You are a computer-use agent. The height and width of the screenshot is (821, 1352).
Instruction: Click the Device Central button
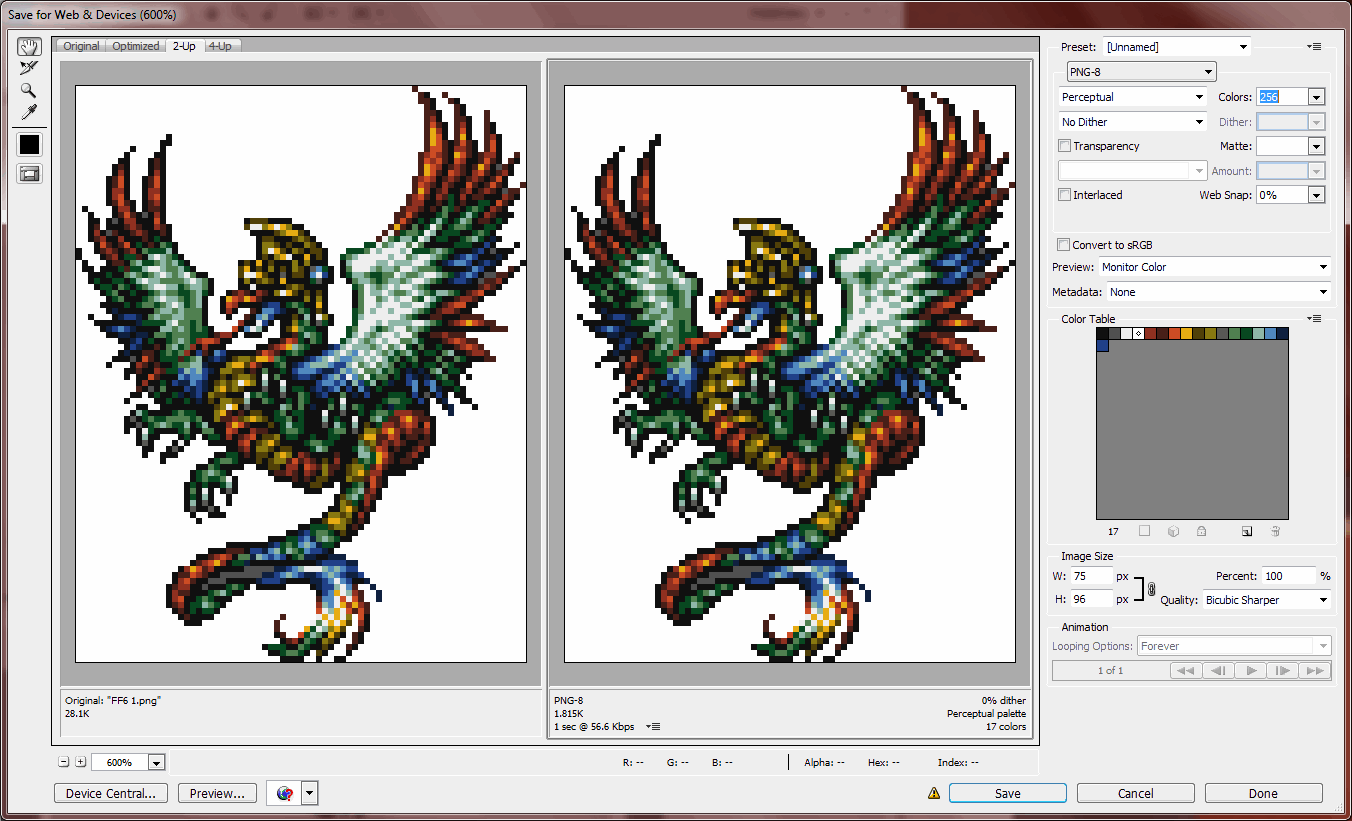click(110, 793)
